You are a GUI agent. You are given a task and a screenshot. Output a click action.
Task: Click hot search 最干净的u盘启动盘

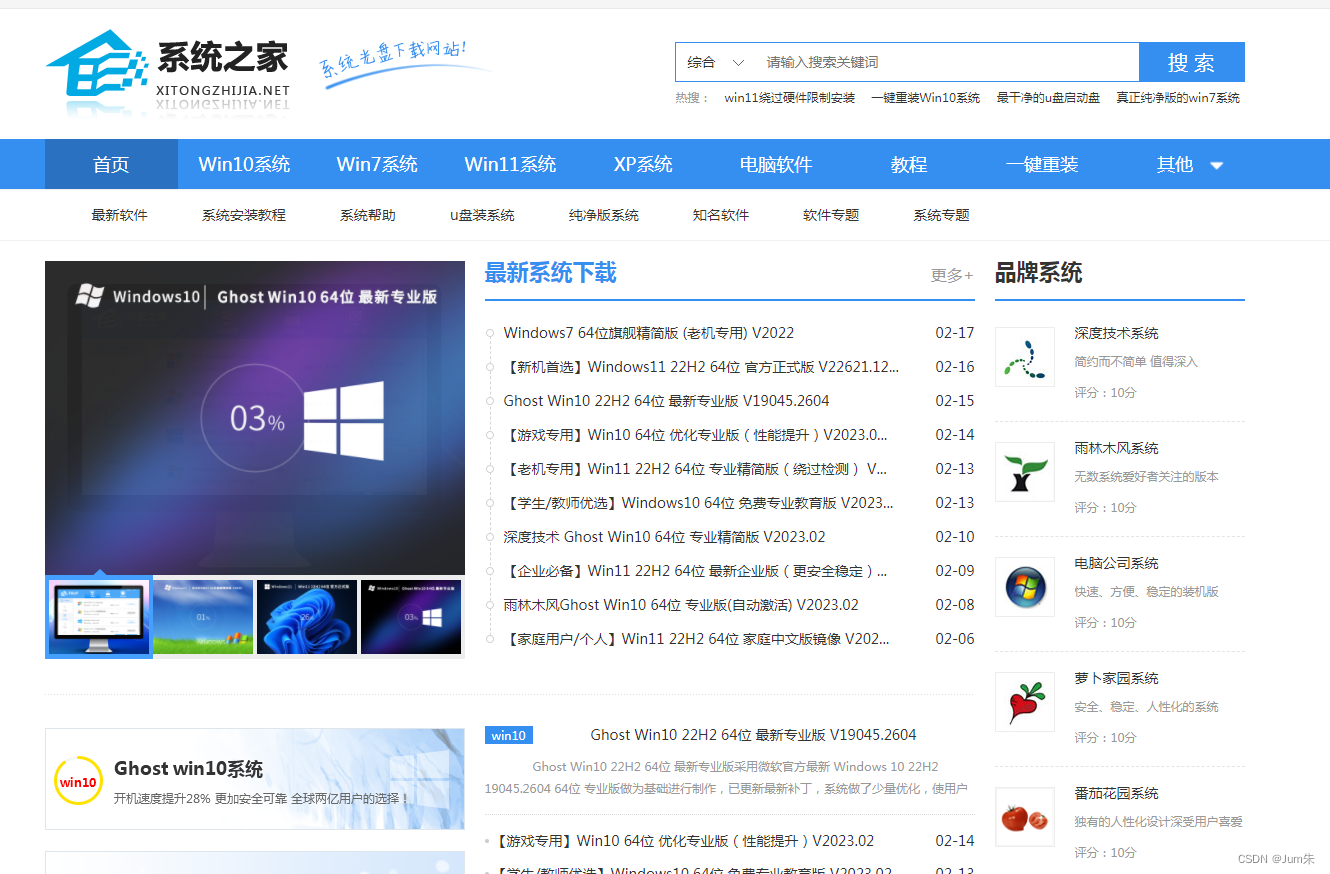tap(1048, 98)
